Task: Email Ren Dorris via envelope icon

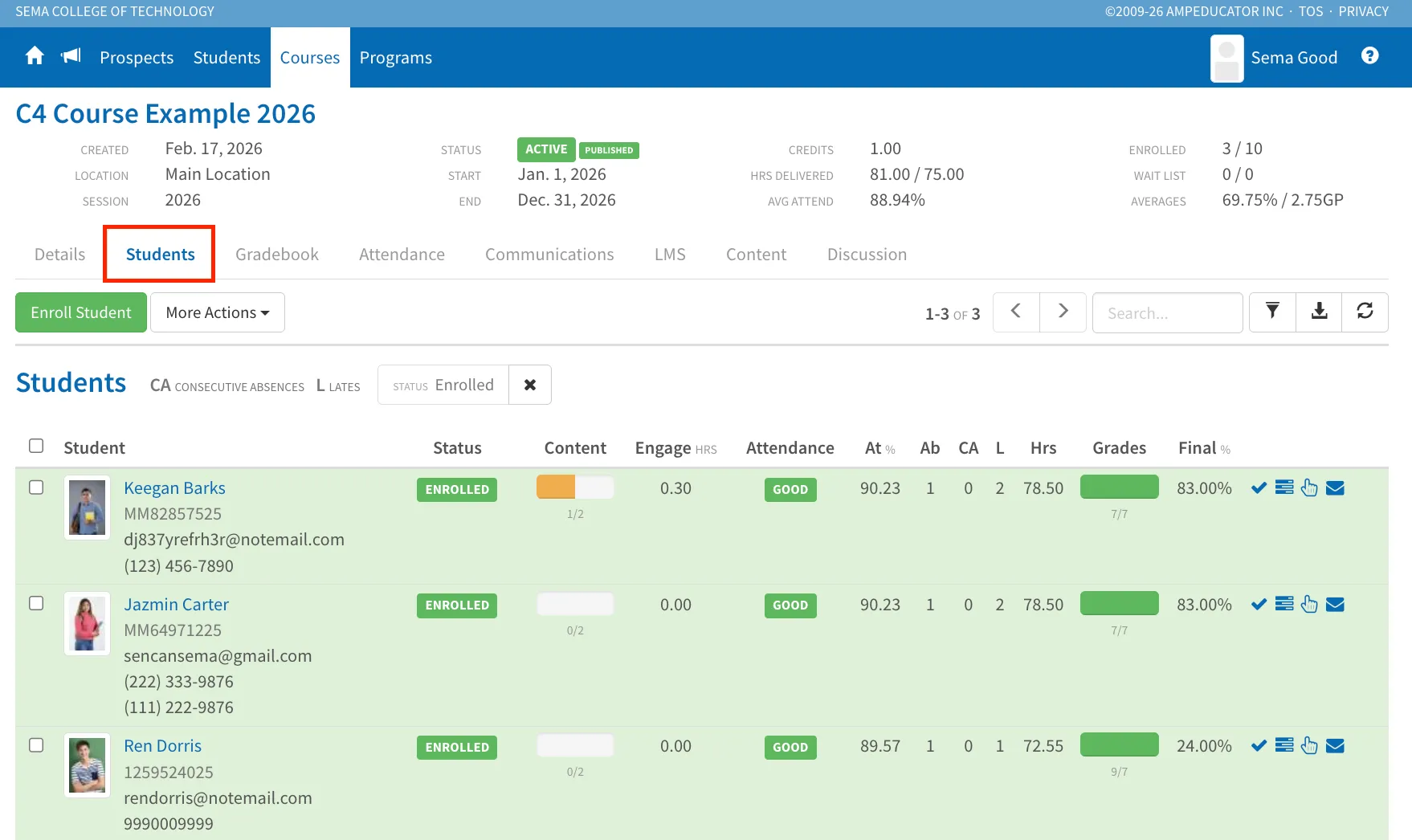Action: coord(1335,746)
